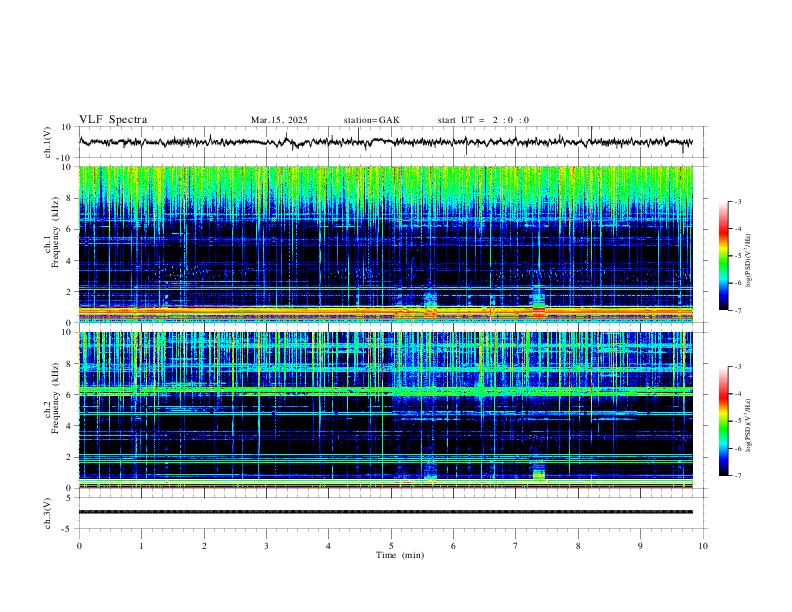Click the "2" tick on Time axis
Viewport: 792px width, 612px height.
tap(204, 546)
